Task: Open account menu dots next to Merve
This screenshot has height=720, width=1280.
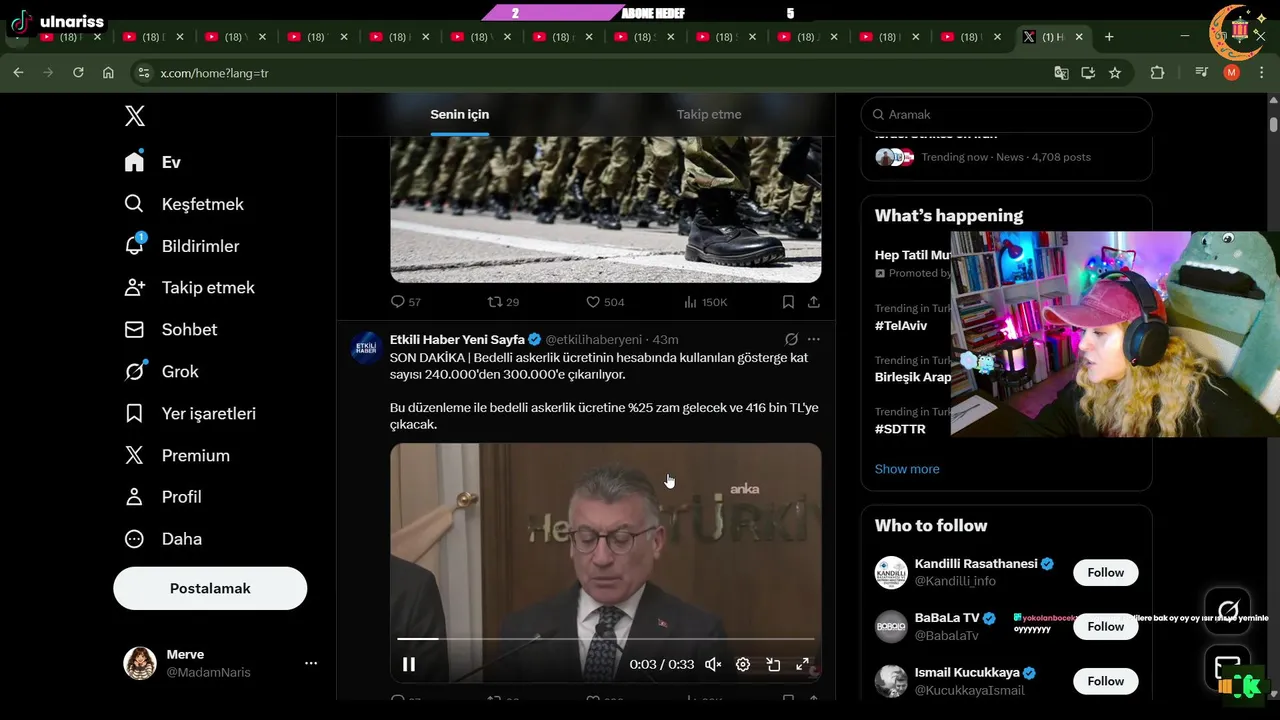Action: (x=311, y=663)
